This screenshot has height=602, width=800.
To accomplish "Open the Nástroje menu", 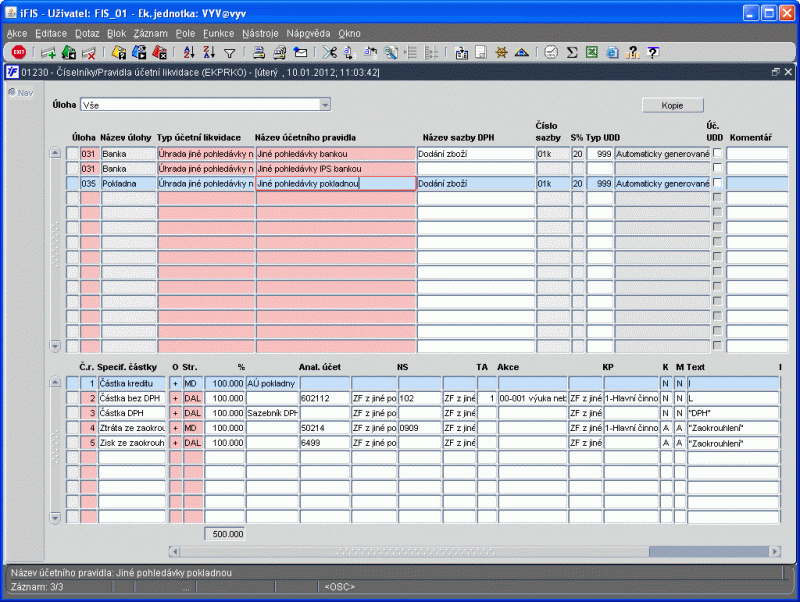I will [260, 33].
